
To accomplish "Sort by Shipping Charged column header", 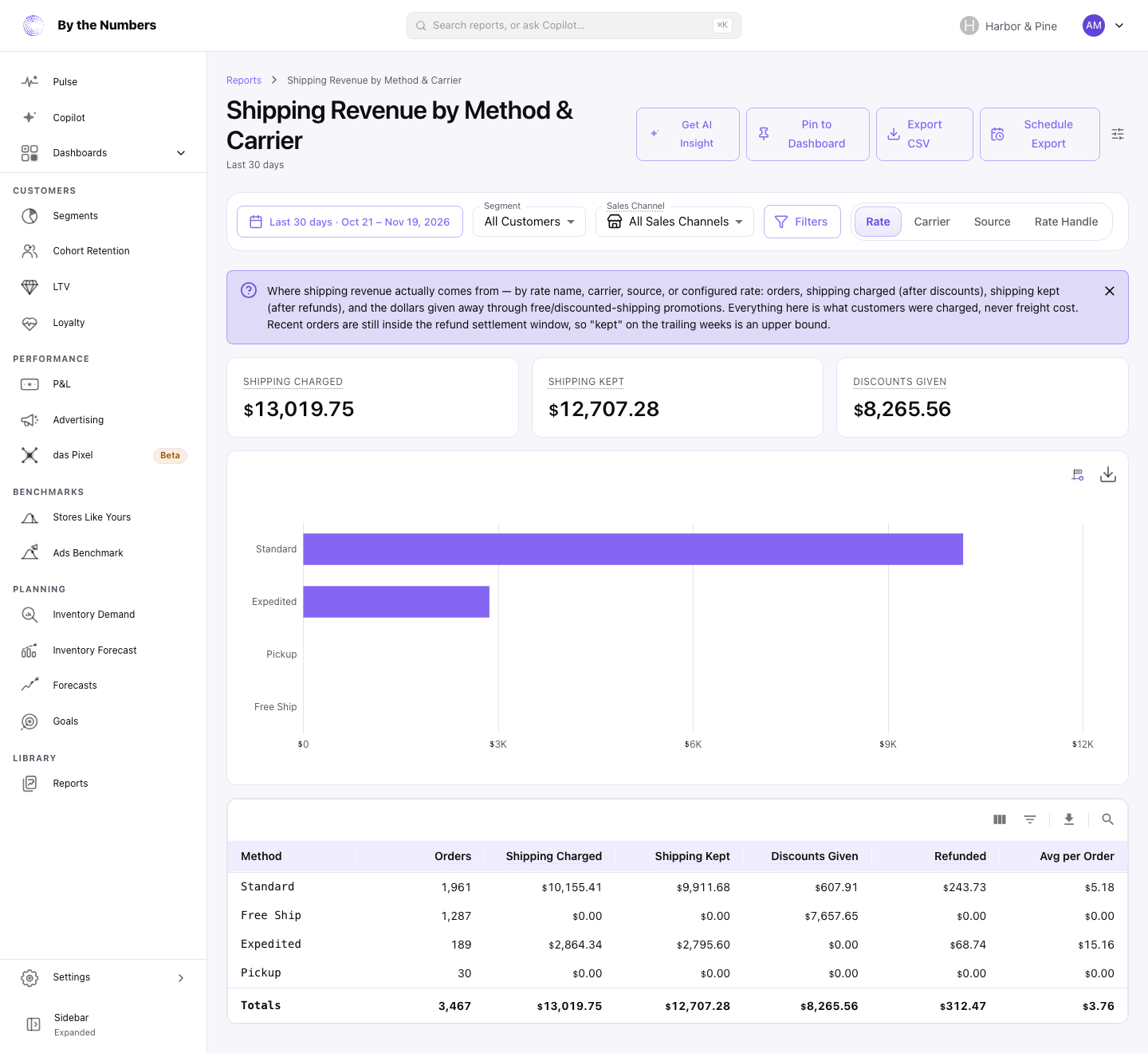I will 554,856.
